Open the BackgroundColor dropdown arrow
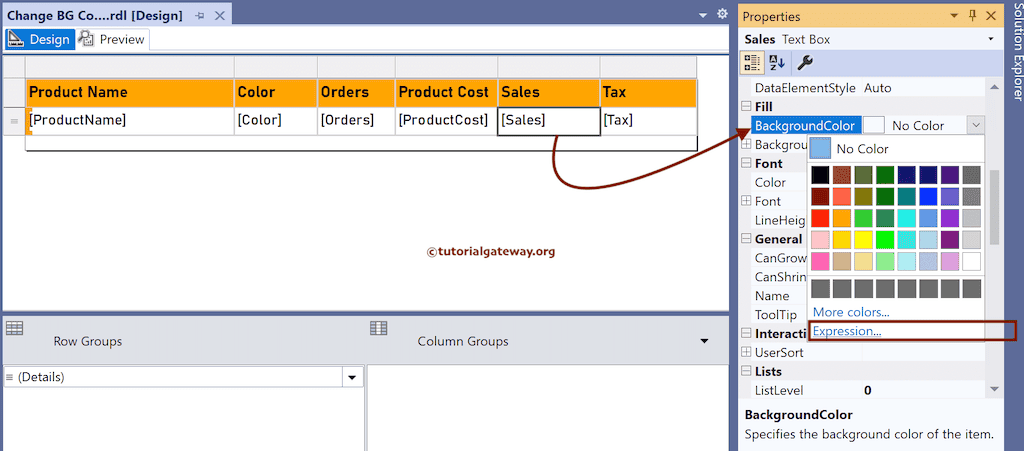 [976, 126]
